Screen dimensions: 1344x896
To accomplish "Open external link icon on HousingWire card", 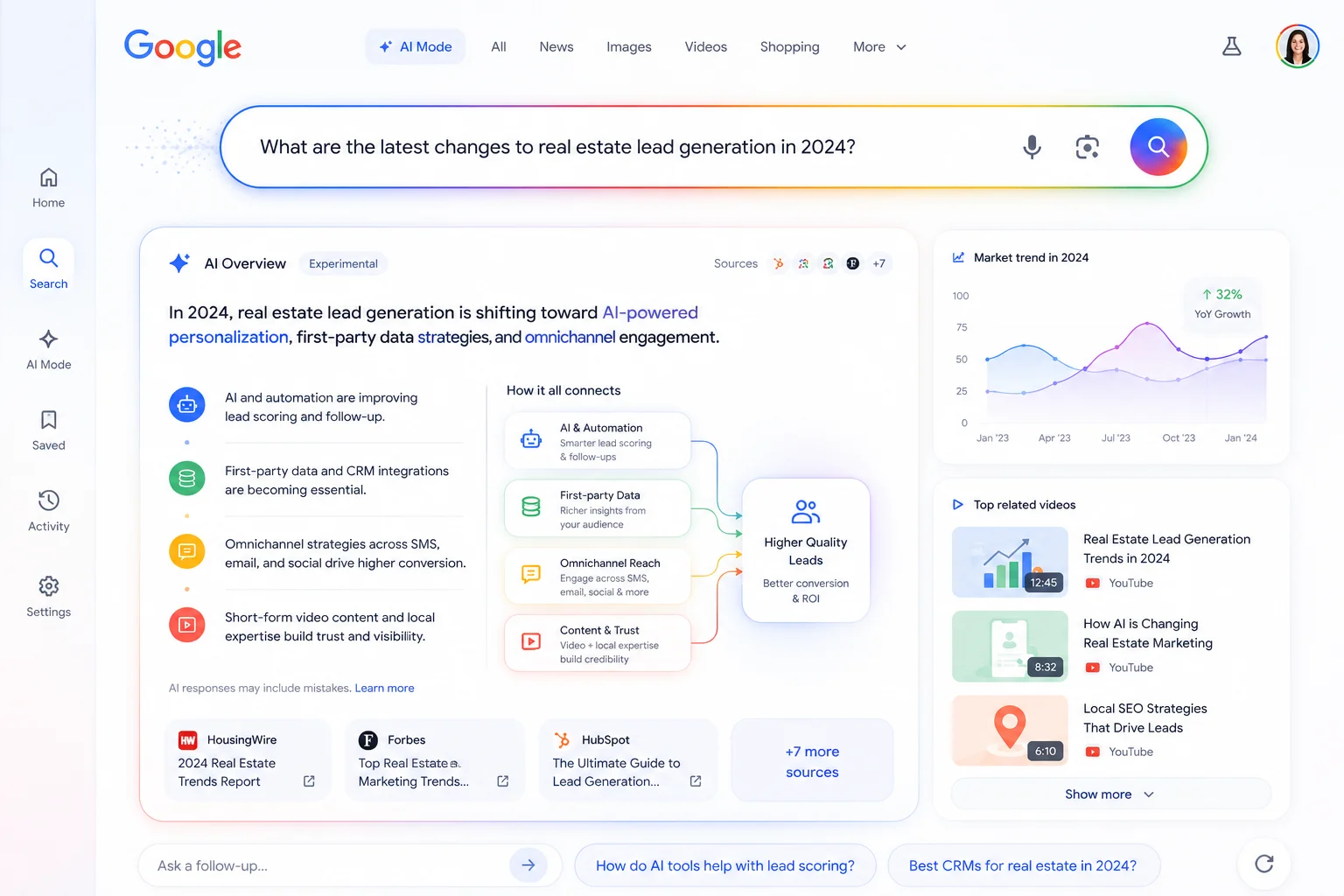I will point(309,781).
